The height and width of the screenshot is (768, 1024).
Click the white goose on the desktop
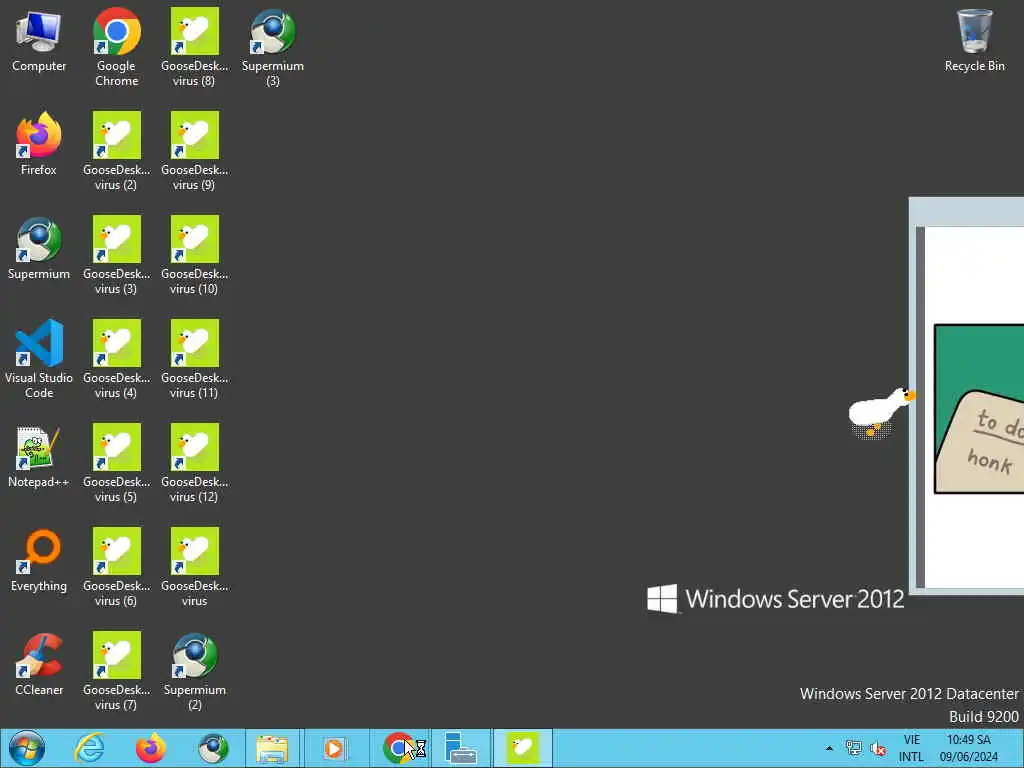coord(880,413)
